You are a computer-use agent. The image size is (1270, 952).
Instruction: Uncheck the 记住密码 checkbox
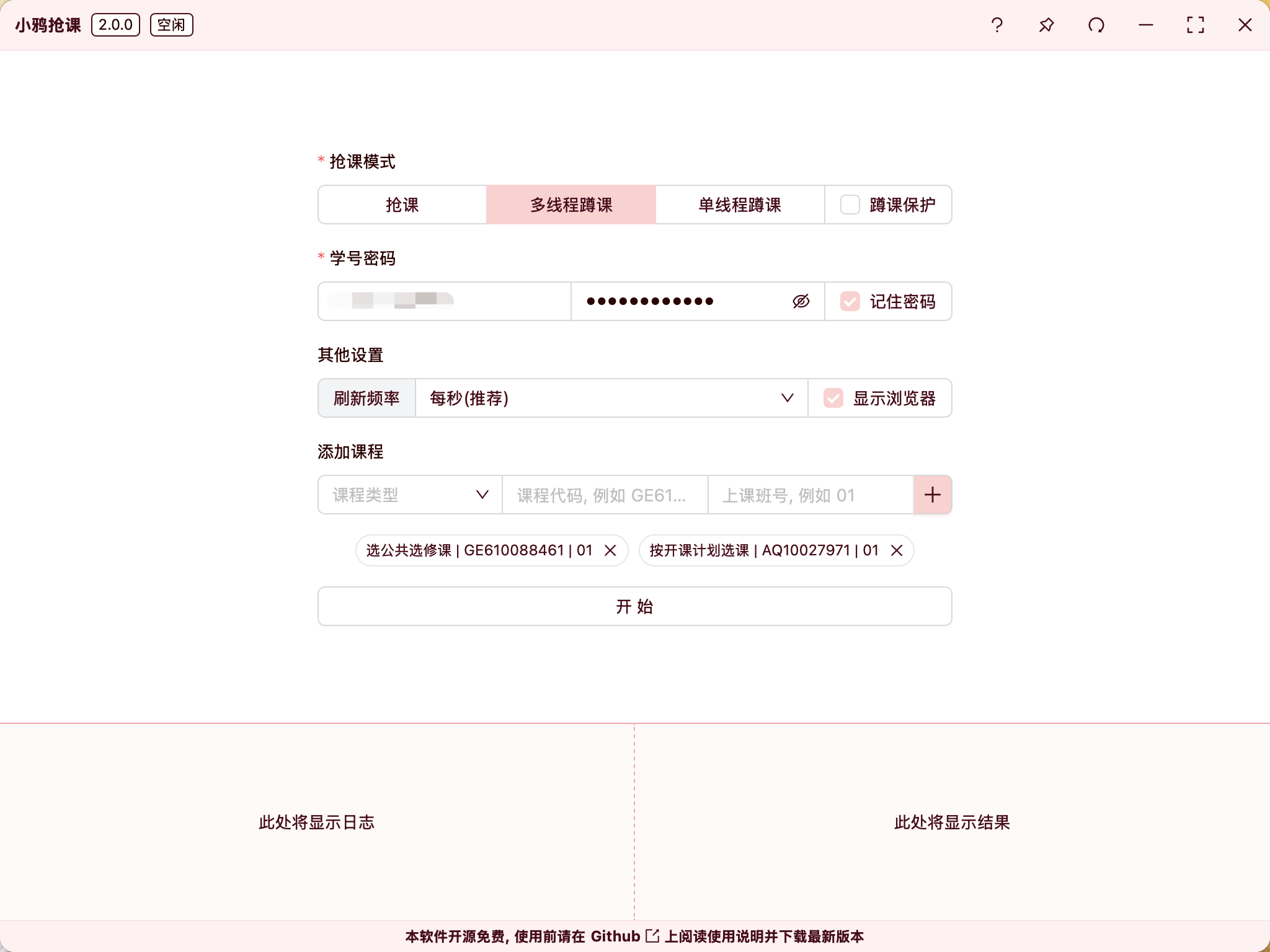850,301
